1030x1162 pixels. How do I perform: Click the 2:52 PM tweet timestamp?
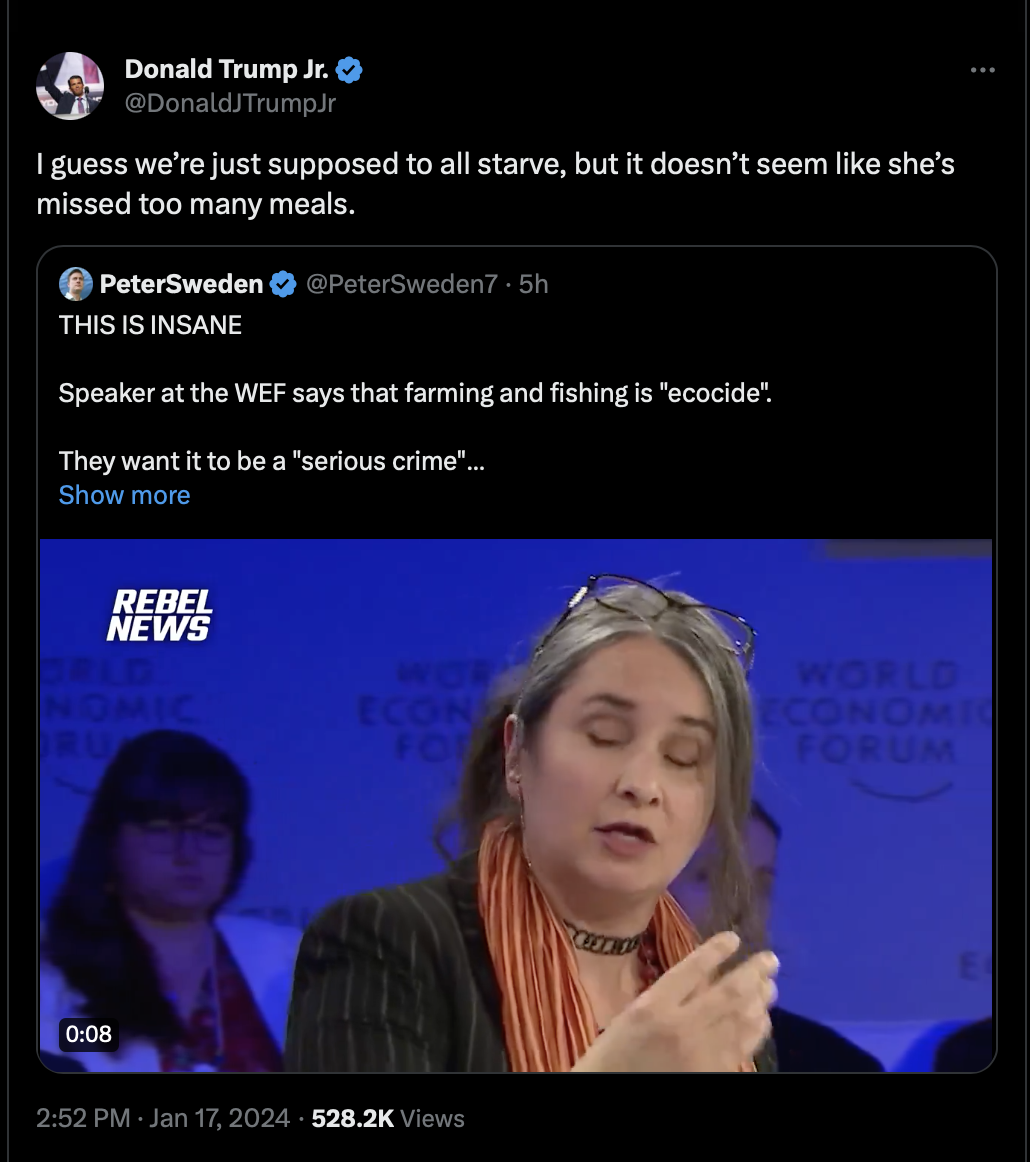pos(83,1118)
